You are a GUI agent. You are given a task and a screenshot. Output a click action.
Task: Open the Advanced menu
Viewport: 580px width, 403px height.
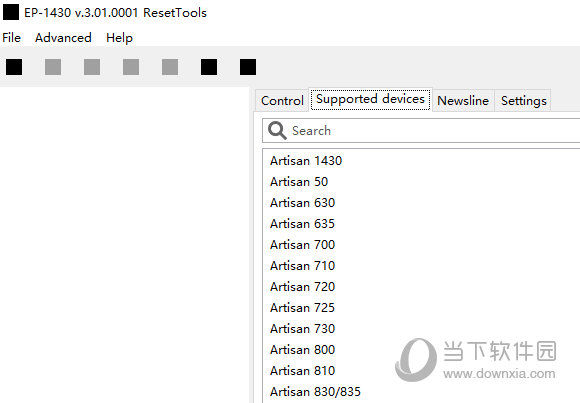[x=63, y=38]
